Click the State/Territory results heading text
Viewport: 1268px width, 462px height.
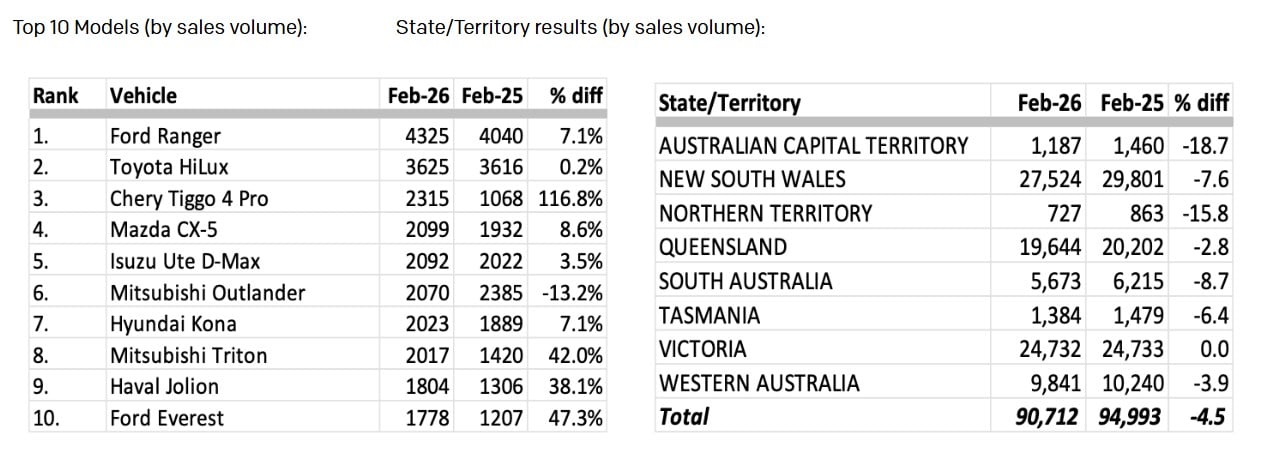click(x=580, y=28)
